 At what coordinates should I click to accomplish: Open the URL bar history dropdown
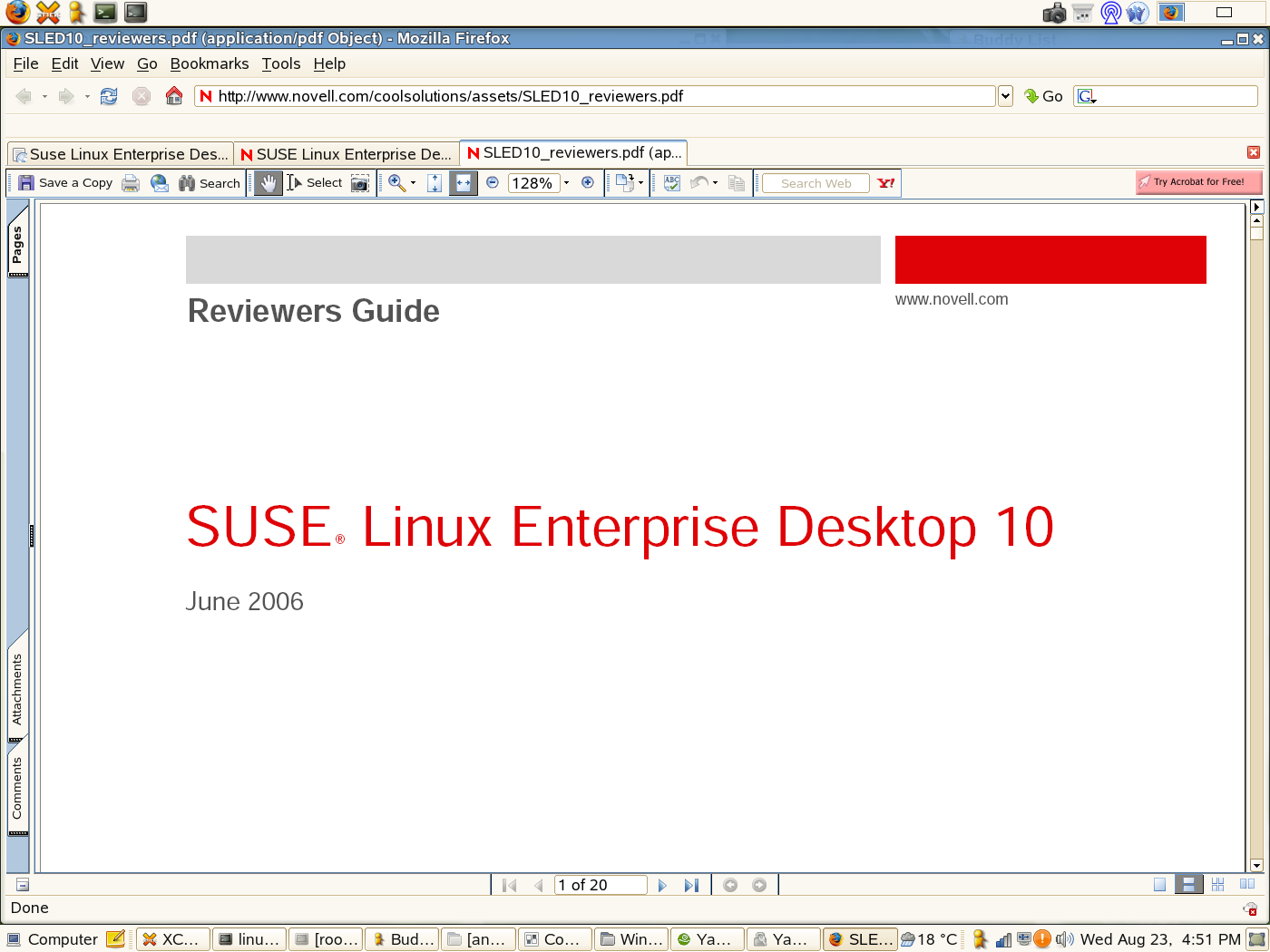(1005, 96)
